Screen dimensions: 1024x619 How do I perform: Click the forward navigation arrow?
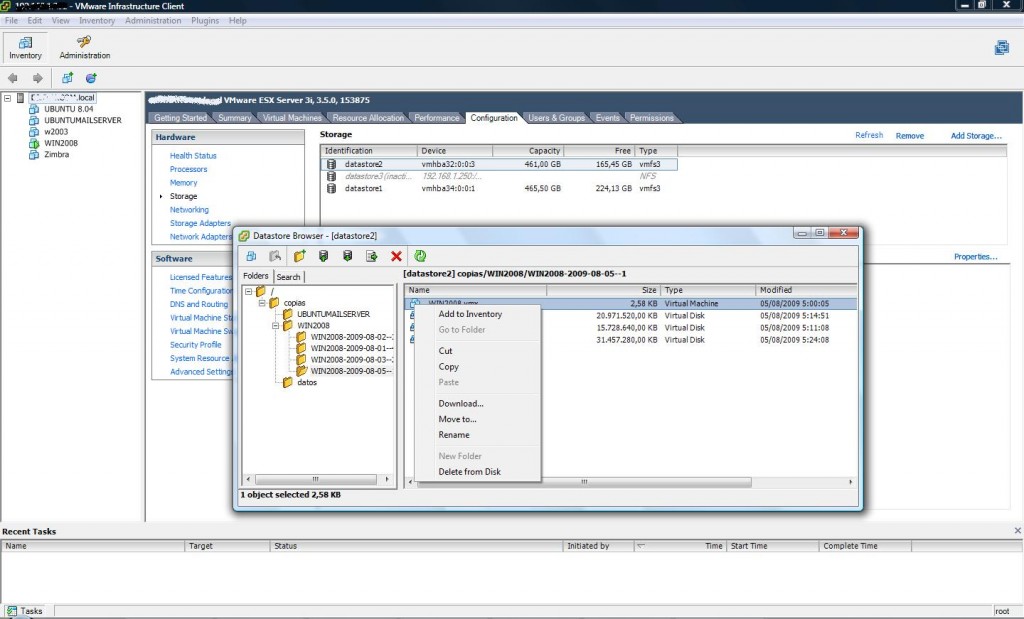click(x=37, y=78)
